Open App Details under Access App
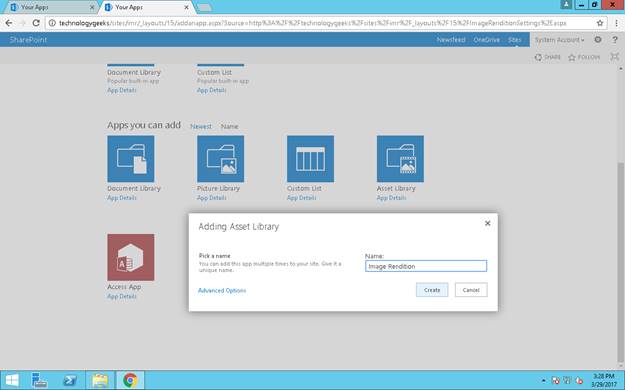The image size is (625, 390). point(122,296)
